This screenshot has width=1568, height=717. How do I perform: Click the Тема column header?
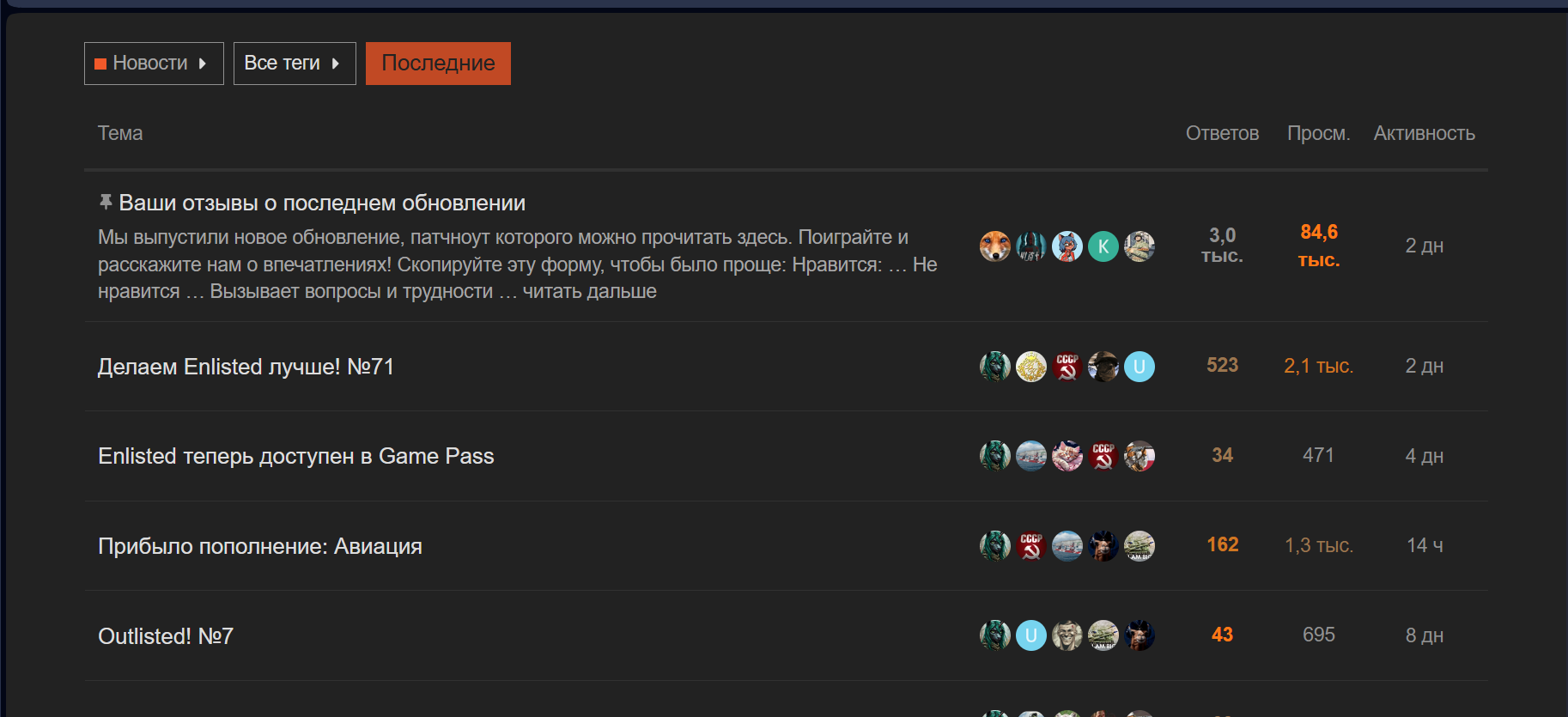point(120,133)
